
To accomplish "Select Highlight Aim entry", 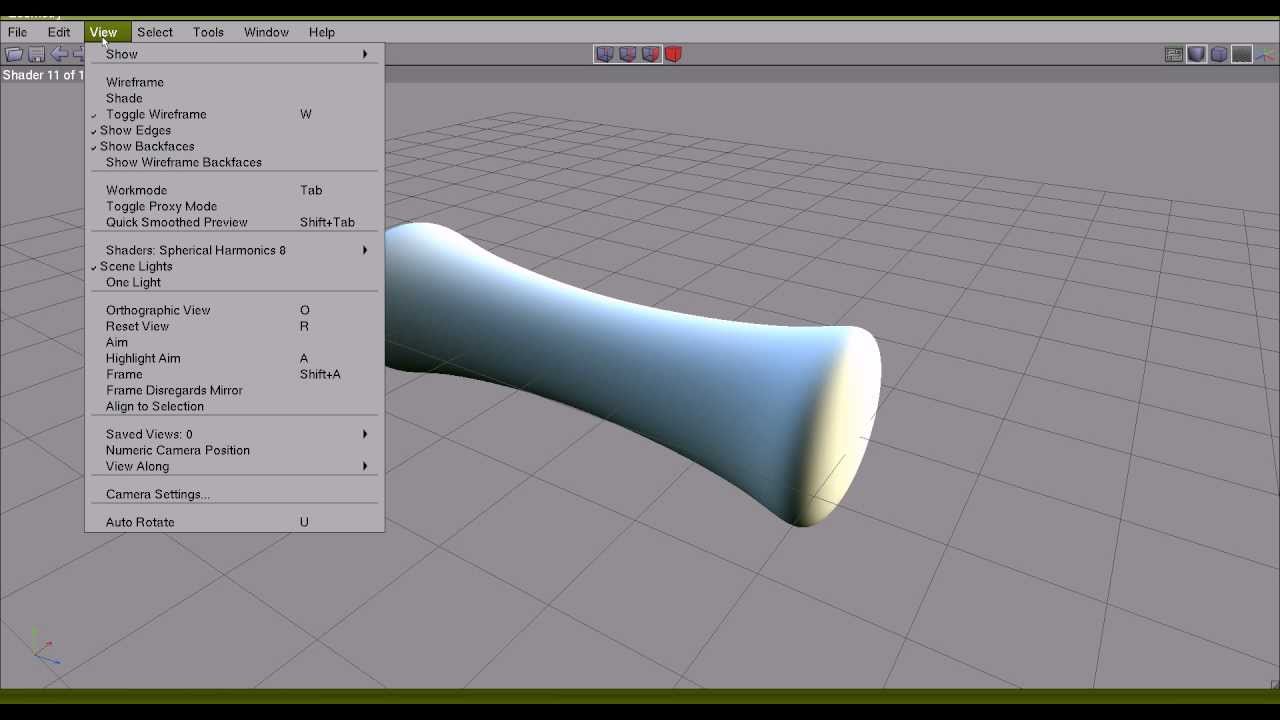I will click(x=234, y=358).
